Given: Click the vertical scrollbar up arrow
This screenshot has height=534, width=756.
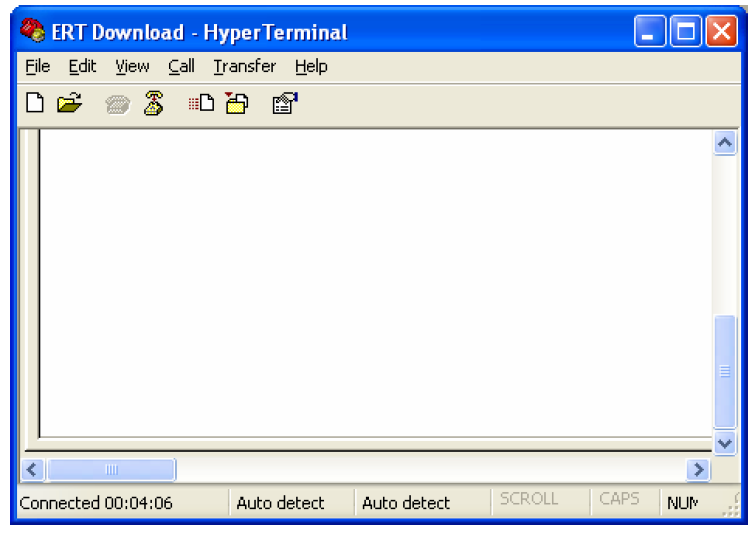Looking at the screenshot, I should pos(725,143).
